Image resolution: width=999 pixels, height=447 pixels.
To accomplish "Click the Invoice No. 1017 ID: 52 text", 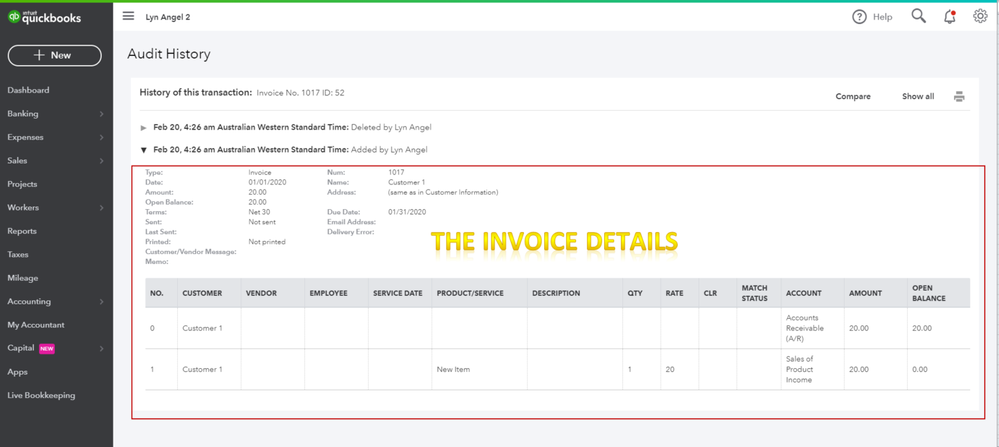I will (x=300, y=93).
